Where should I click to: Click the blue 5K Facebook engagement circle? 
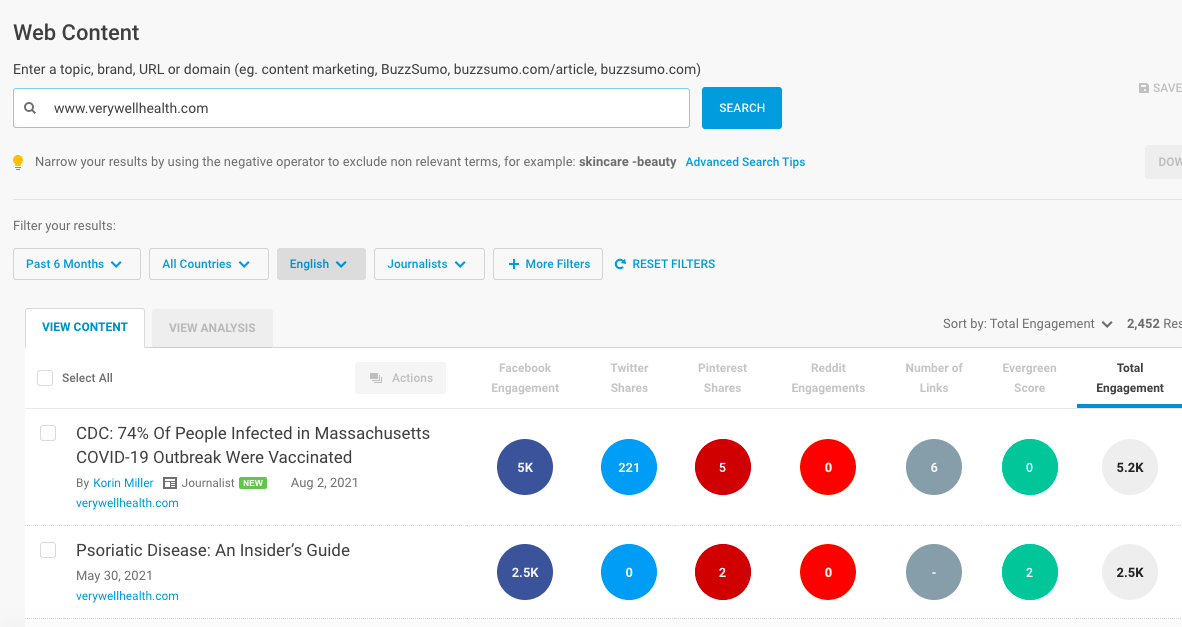point(525,467)
